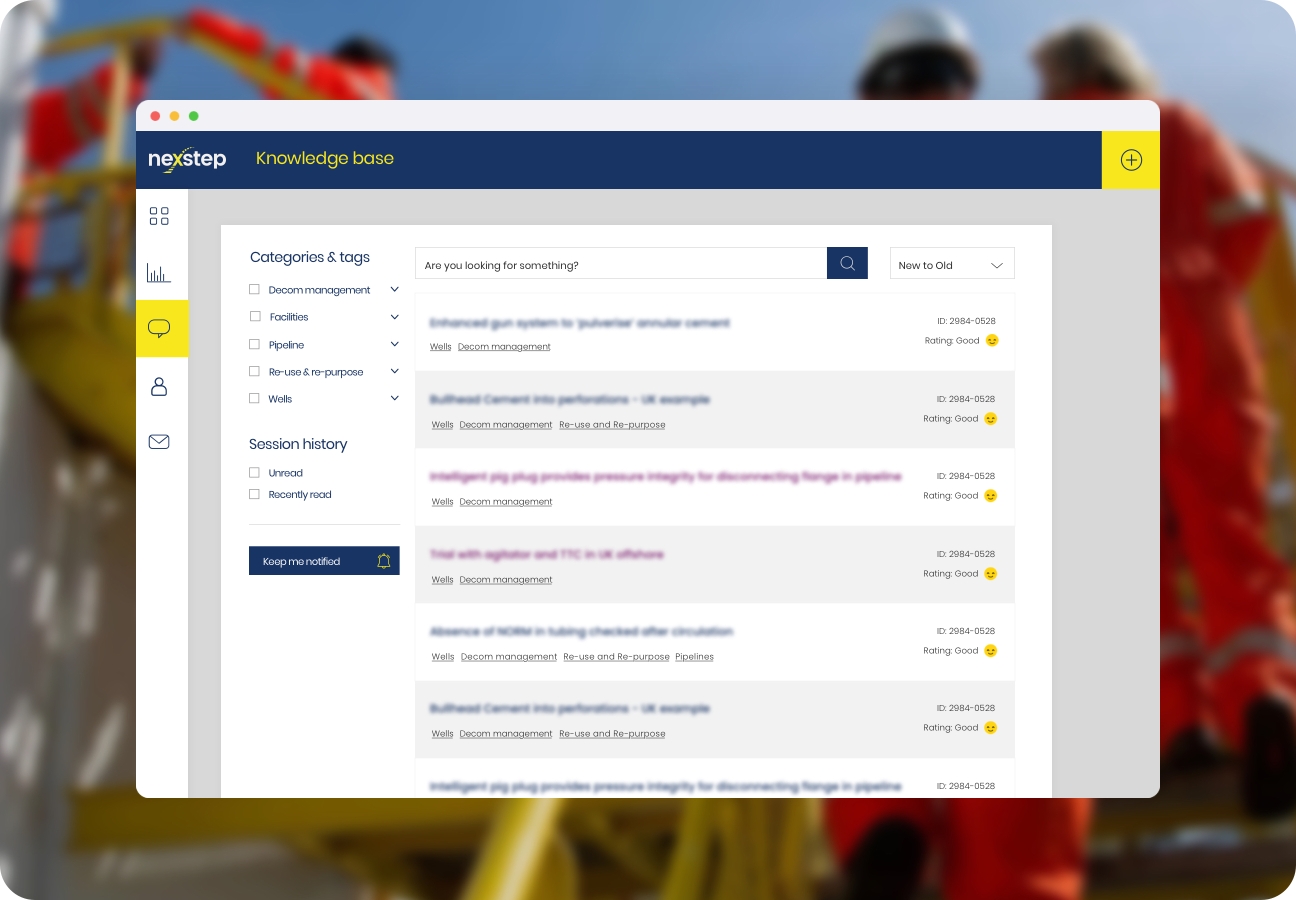The width and height of the screenshot is (1296, 900).
Task: Select the chat bubble knowledge base icon
Action: (159, 328)
